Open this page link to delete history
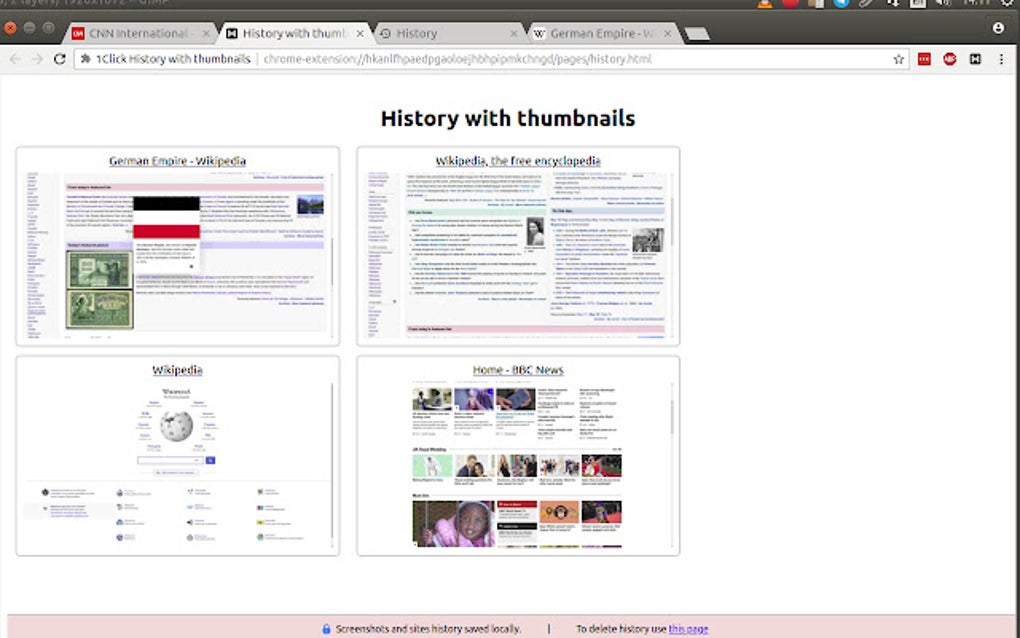1020x638 pixels. (x=689, y=628)
